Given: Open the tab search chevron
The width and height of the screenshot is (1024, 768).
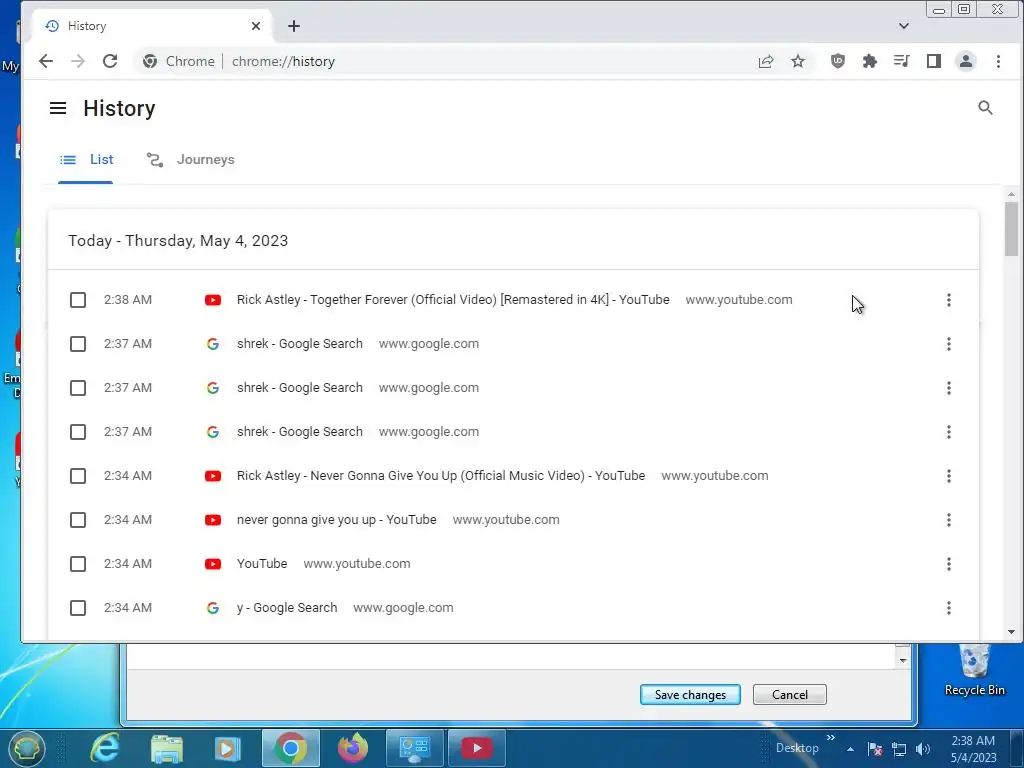Looking at the screenshot, I should click(904, 26).
